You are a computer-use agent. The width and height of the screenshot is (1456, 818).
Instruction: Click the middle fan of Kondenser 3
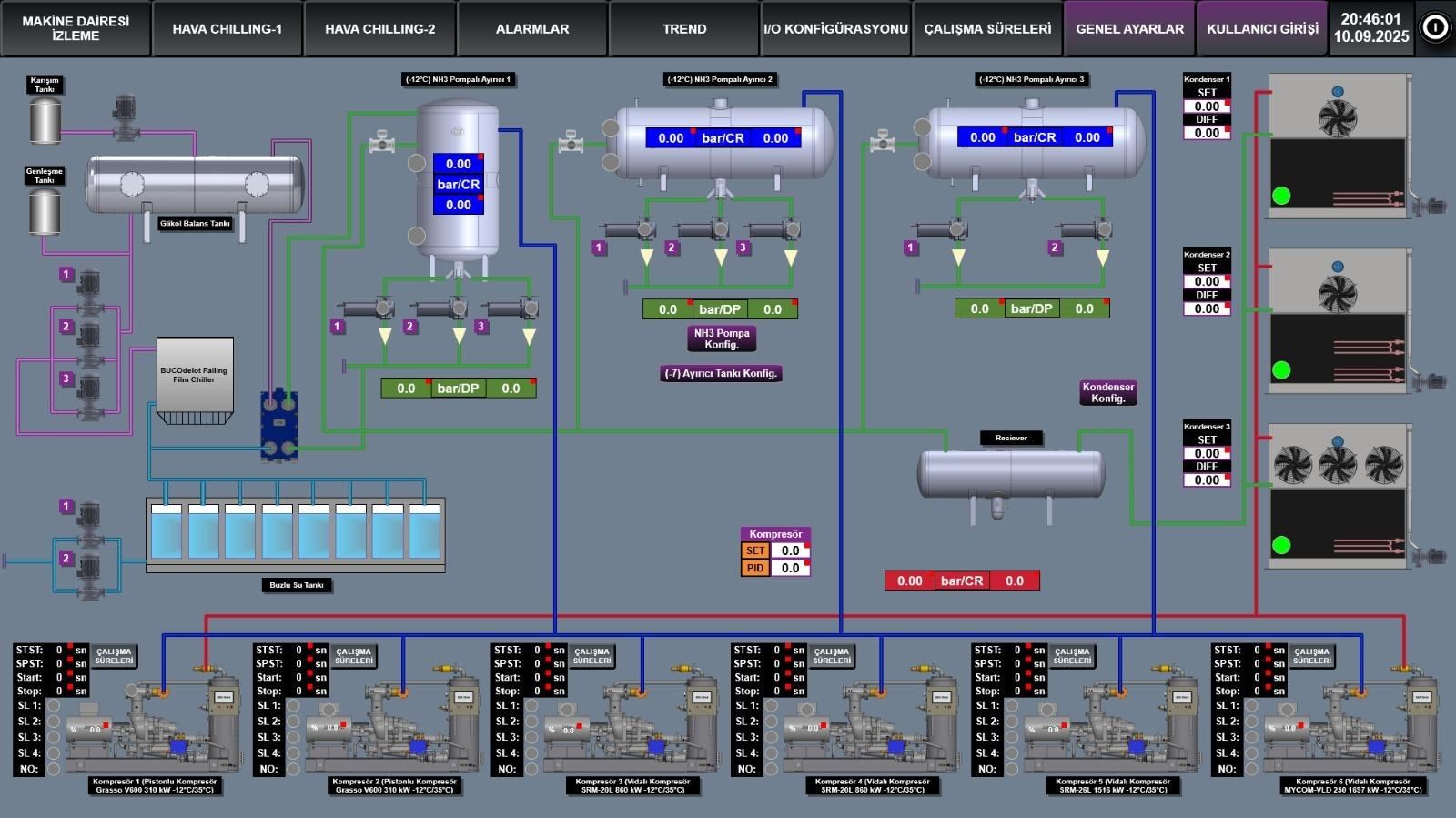[1338, 465]
